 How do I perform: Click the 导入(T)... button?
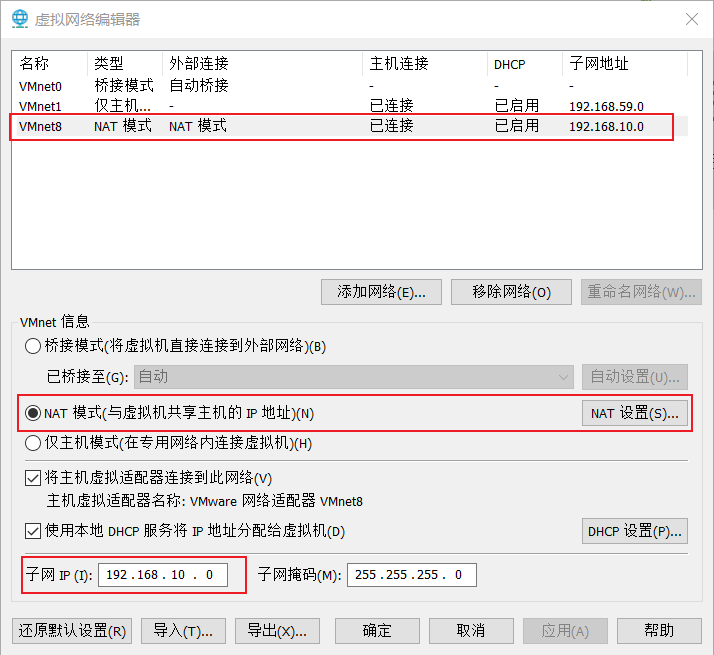pos(183,631)
